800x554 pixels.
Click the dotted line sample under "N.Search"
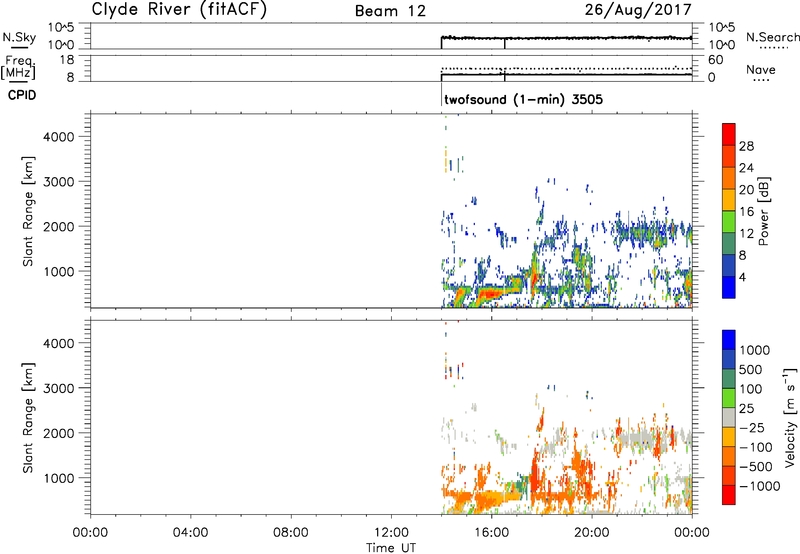(x=773, y=48)
